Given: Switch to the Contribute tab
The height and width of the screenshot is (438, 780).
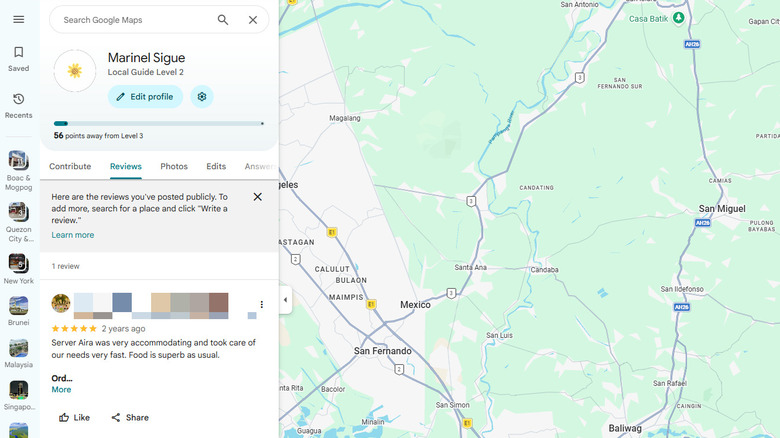Looking at the screenshot, I should point(70,166).
